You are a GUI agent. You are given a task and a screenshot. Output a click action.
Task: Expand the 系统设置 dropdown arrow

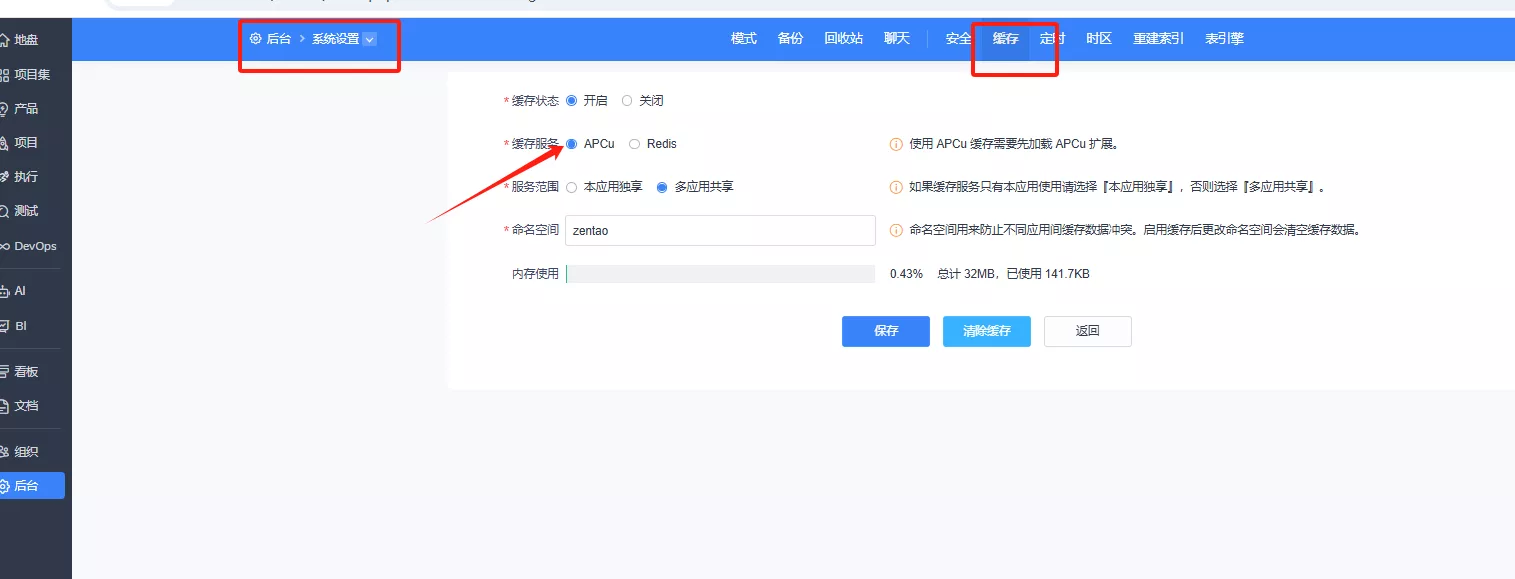click(370, 39)
